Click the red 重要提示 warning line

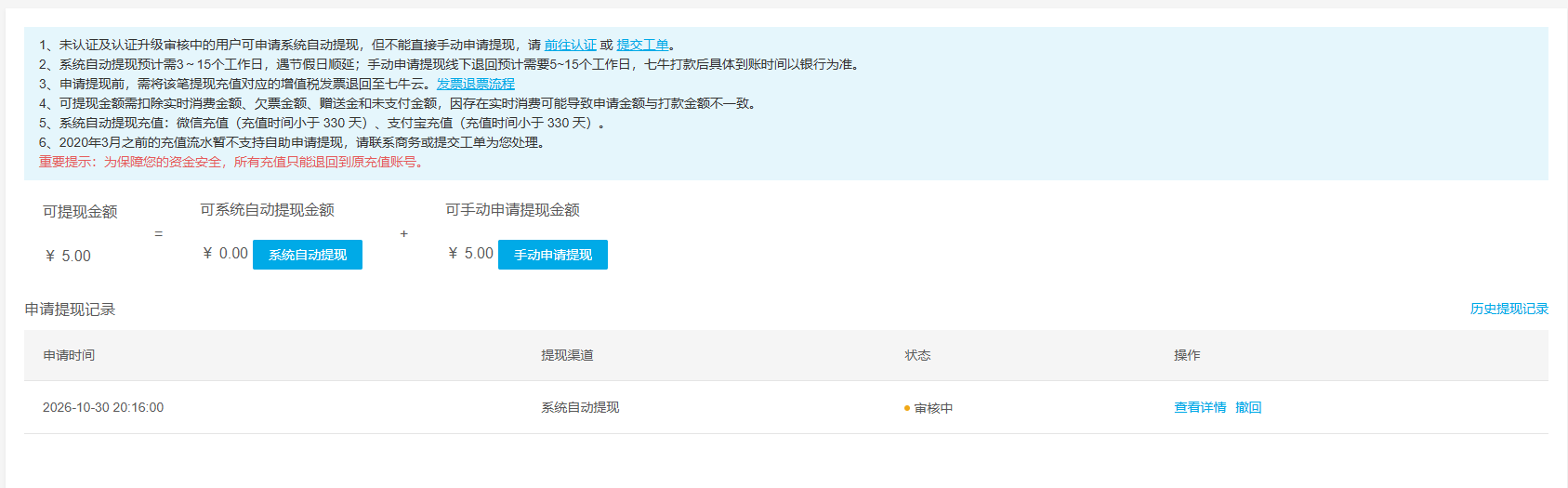[x=233, y=162]
